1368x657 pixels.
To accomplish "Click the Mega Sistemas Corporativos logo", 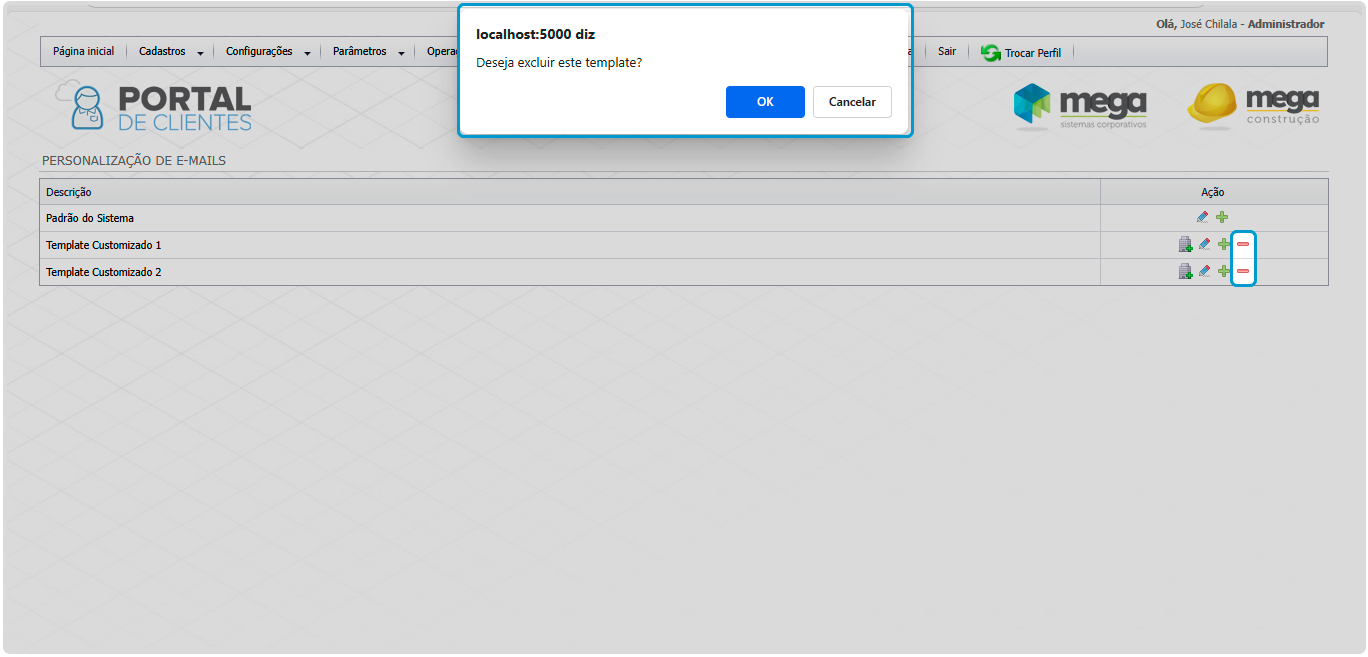I will click(x=1080, y=106).
